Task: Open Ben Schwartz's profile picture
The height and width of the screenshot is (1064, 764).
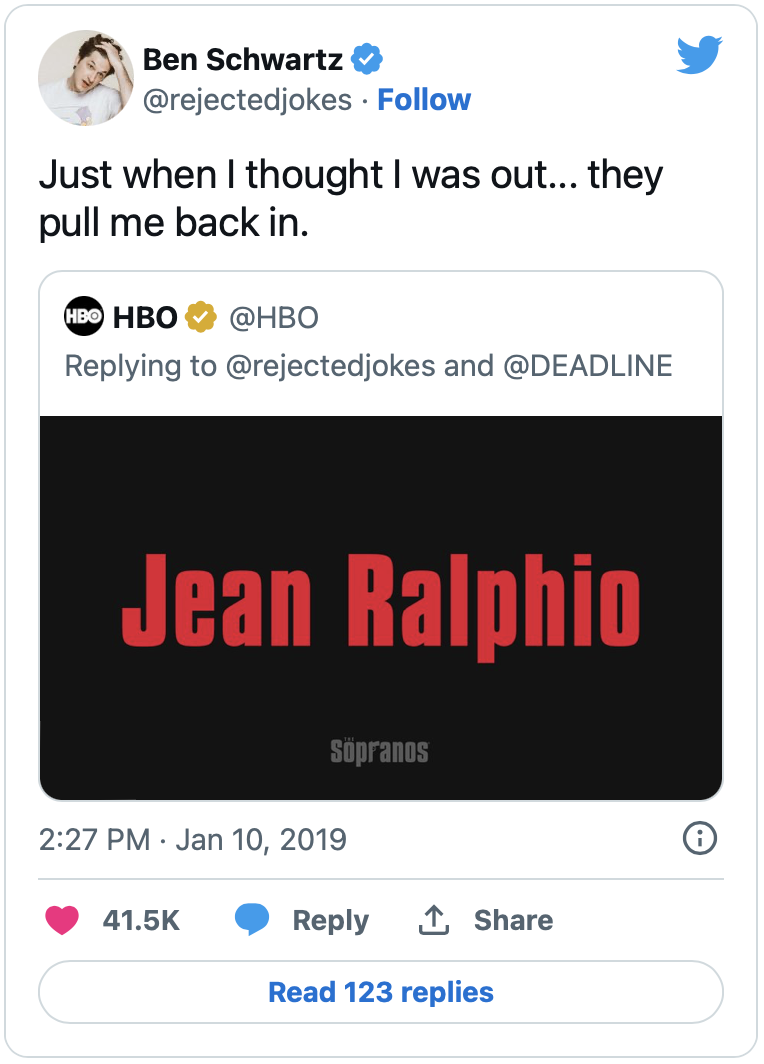Action: [86, 78]
